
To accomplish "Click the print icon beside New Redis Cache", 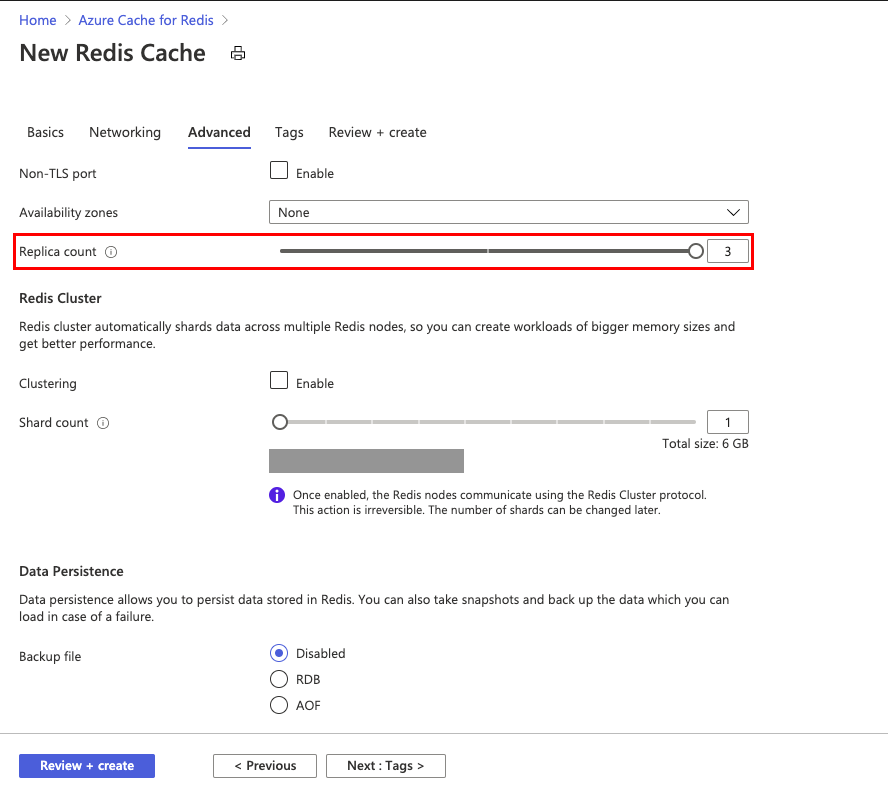I will pos(238,54).
